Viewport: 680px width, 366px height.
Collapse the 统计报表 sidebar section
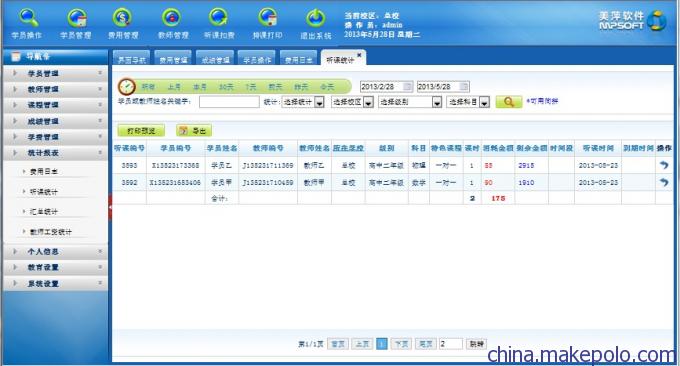(x=56, y=153)
